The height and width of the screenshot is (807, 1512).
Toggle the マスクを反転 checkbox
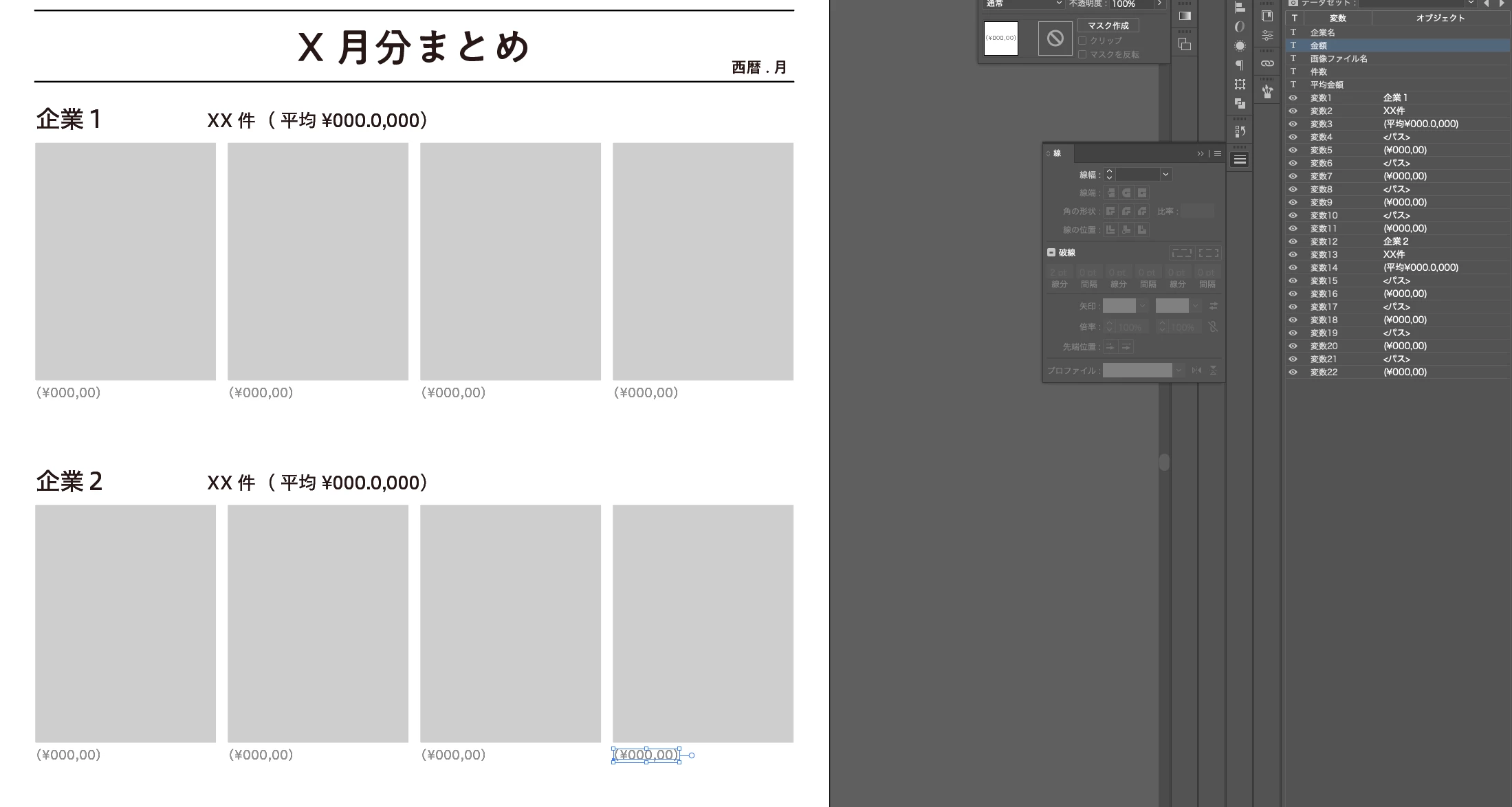(1082, 54)
